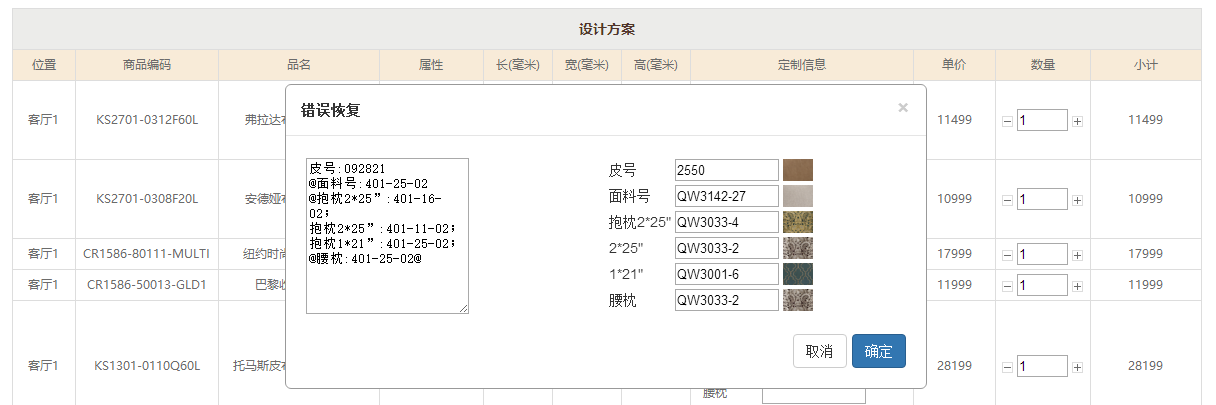The width and height of the screenshot is (1216, 405).
Task: Click the brown leather swatch beside 皮号
Action: pyautogui.click(x=798, y=170)
